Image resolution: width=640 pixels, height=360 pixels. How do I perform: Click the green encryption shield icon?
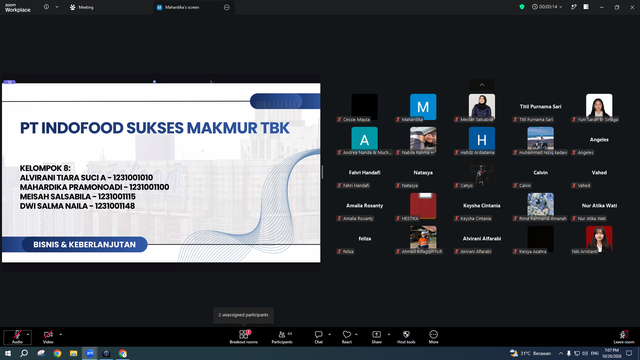pyautogui.click(x=522, y=7)
